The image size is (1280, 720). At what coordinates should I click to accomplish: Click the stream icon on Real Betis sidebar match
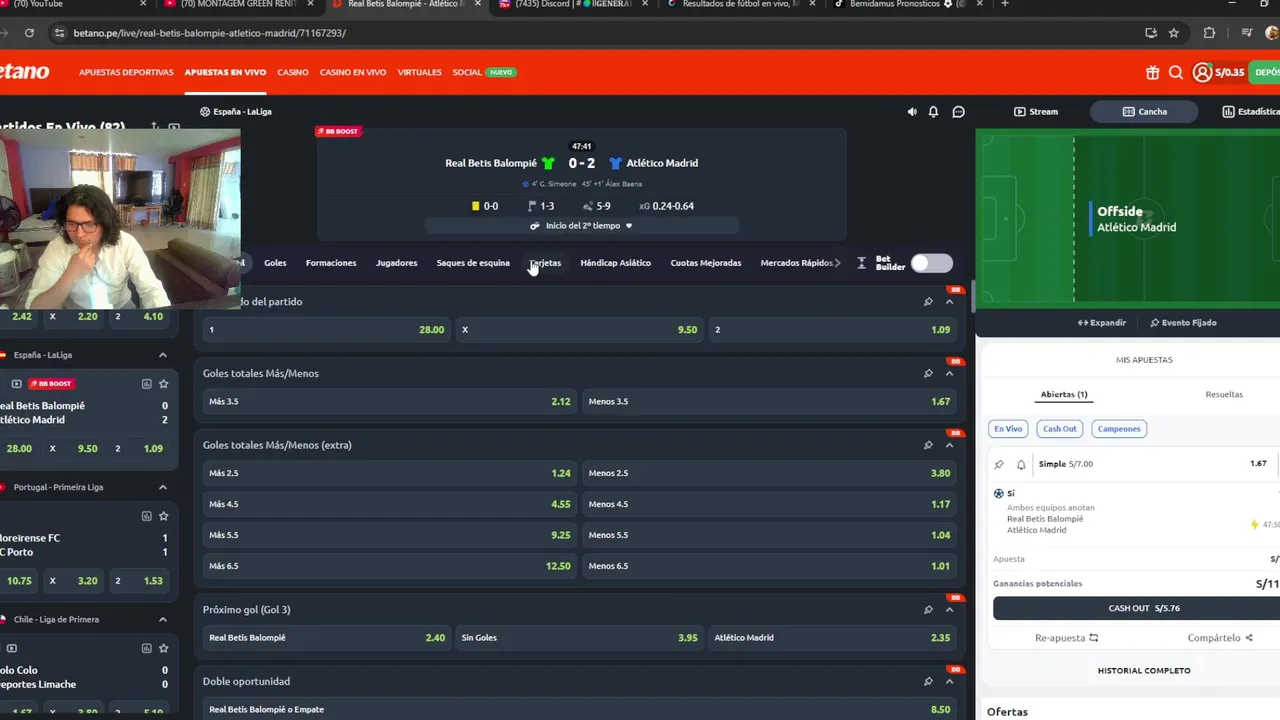16,384
